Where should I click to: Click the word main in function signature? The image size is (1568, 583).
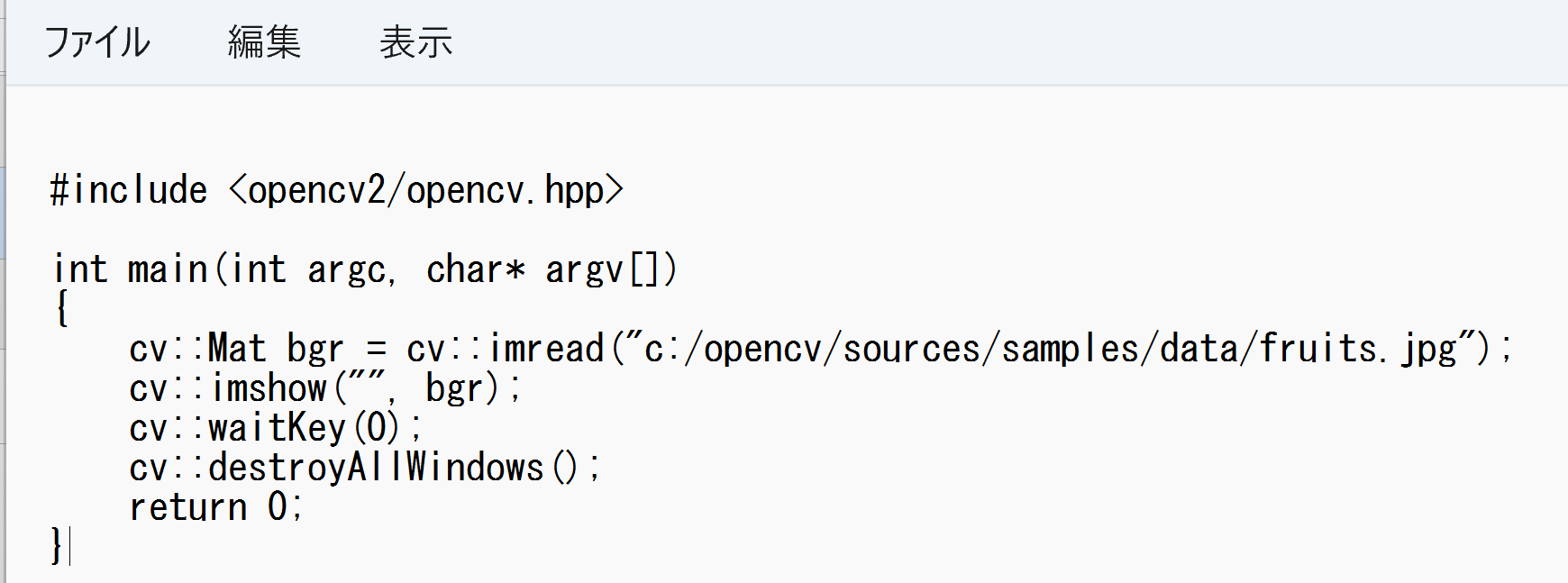point(168,269)
